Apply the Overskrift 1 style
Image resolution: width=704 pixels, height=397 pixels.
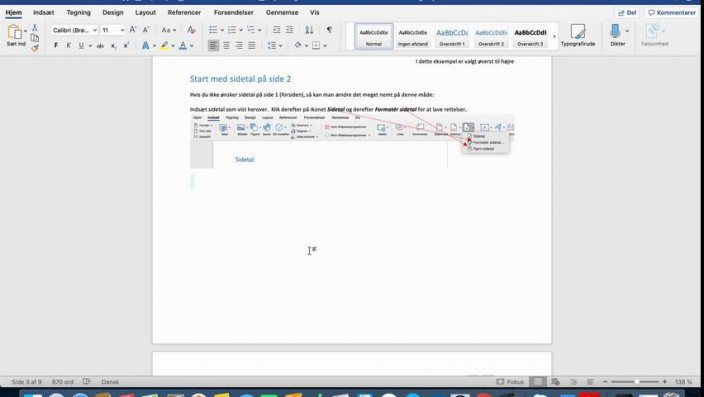[452, 36]
